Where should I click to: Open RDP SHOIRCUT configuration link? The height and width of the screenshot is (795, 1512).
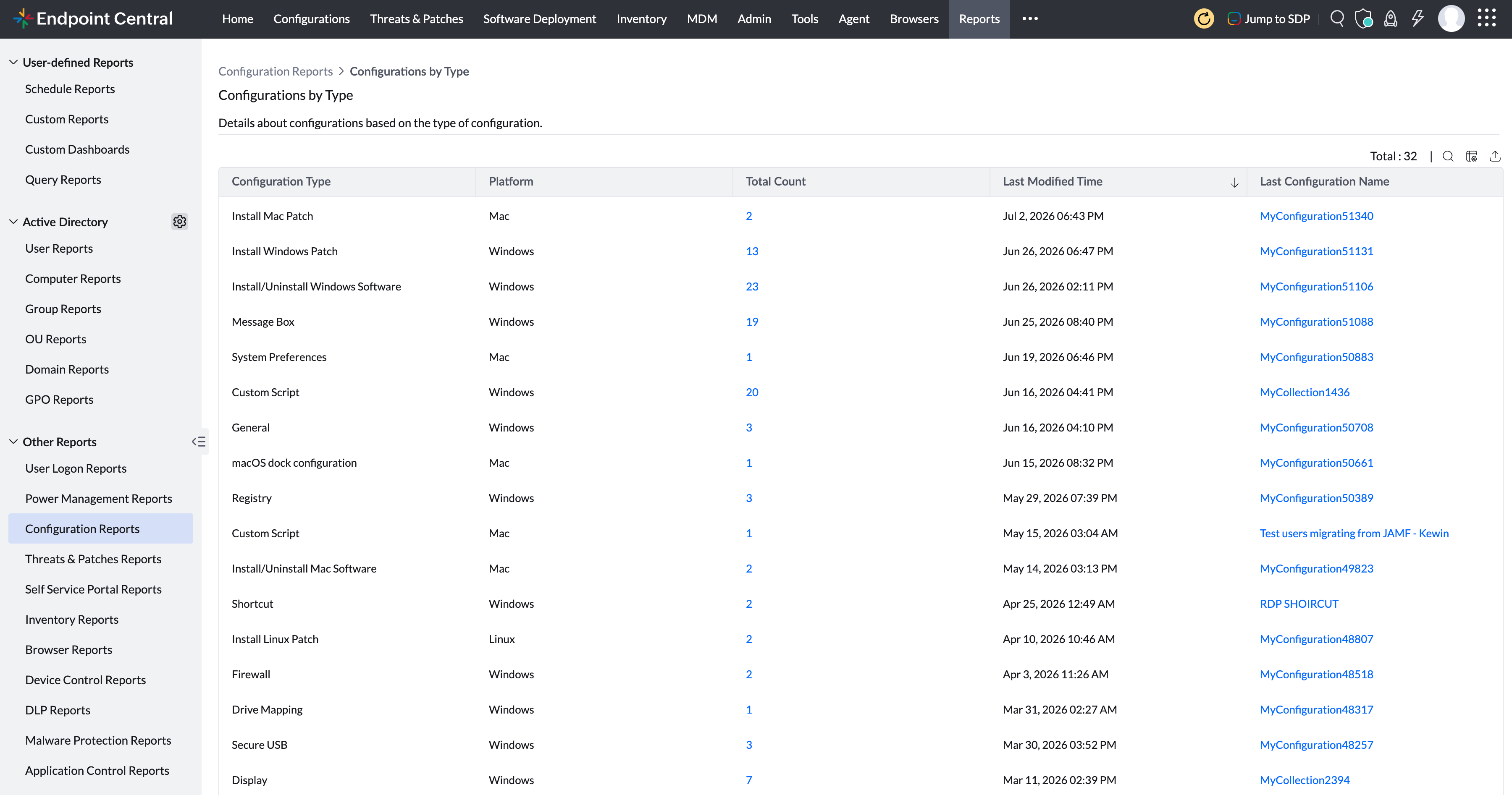pos(1299,604)
